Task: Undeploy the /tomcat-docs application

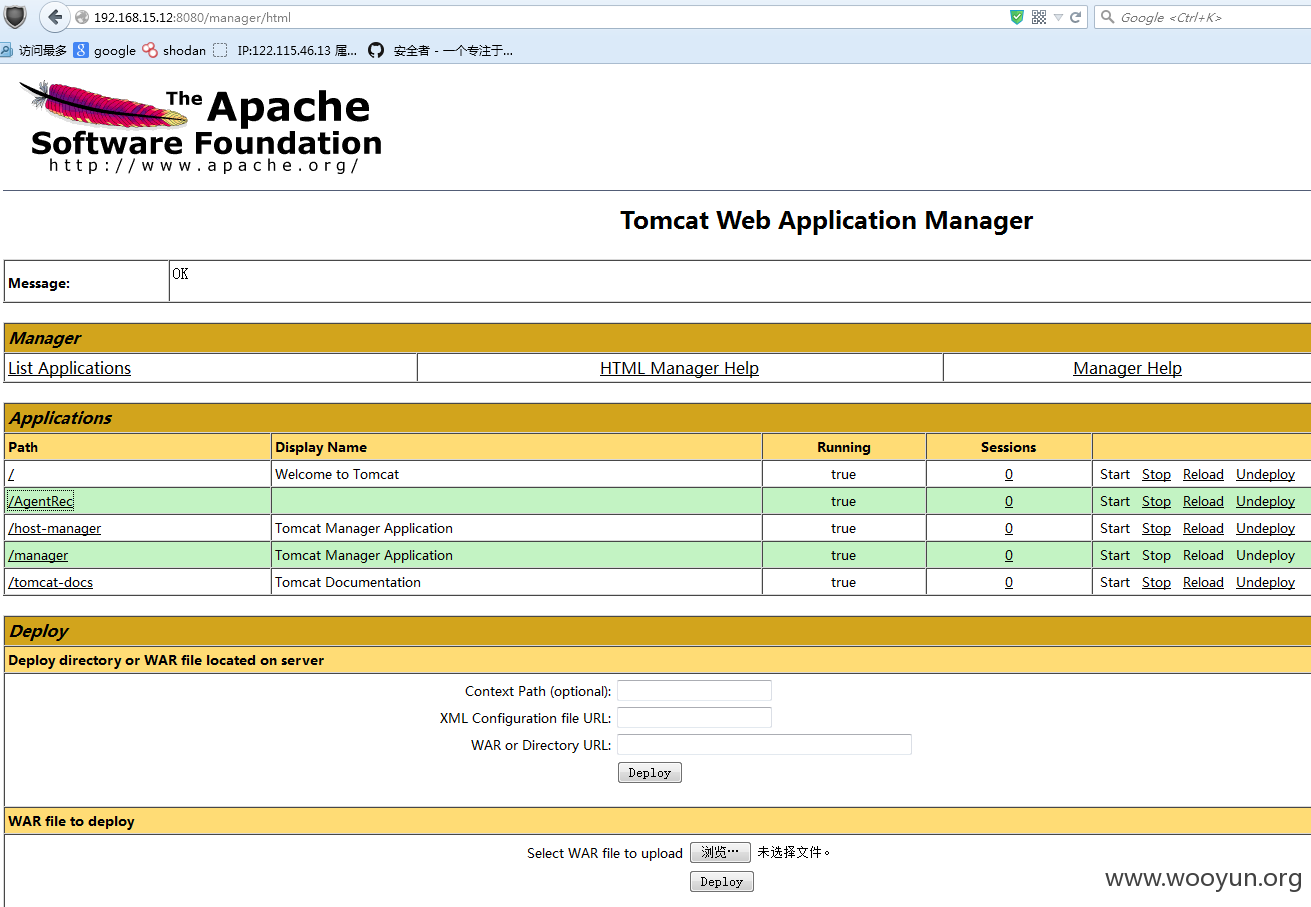Action: click(1265, 582)
